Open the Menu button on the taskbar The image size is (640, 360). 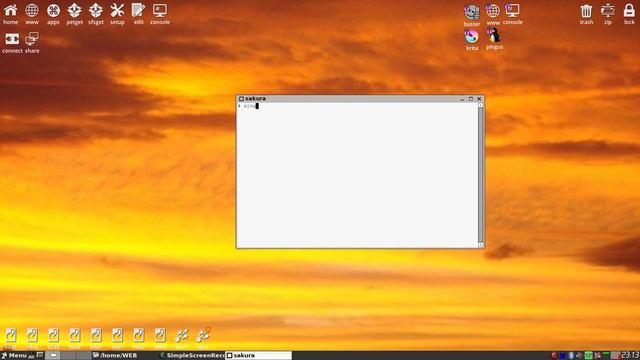click(17, 355)
